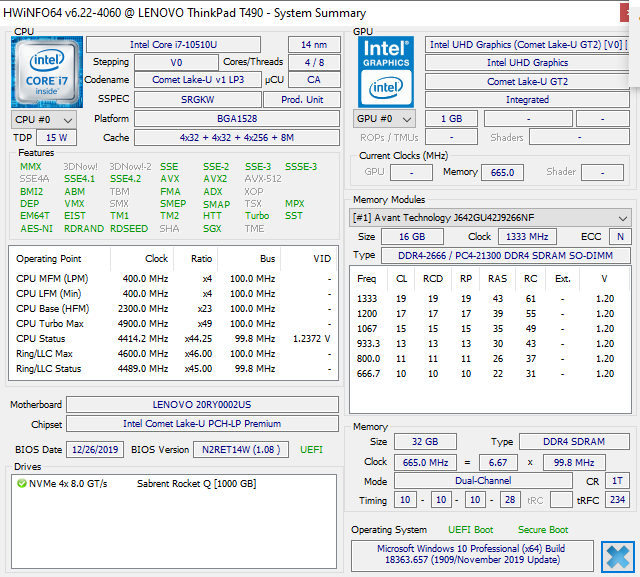Click the module Clock value 1333 MHz
Image resolution: width=640 pixels, height=577 pixels.
pyautogui.click(x=527, y=237)
